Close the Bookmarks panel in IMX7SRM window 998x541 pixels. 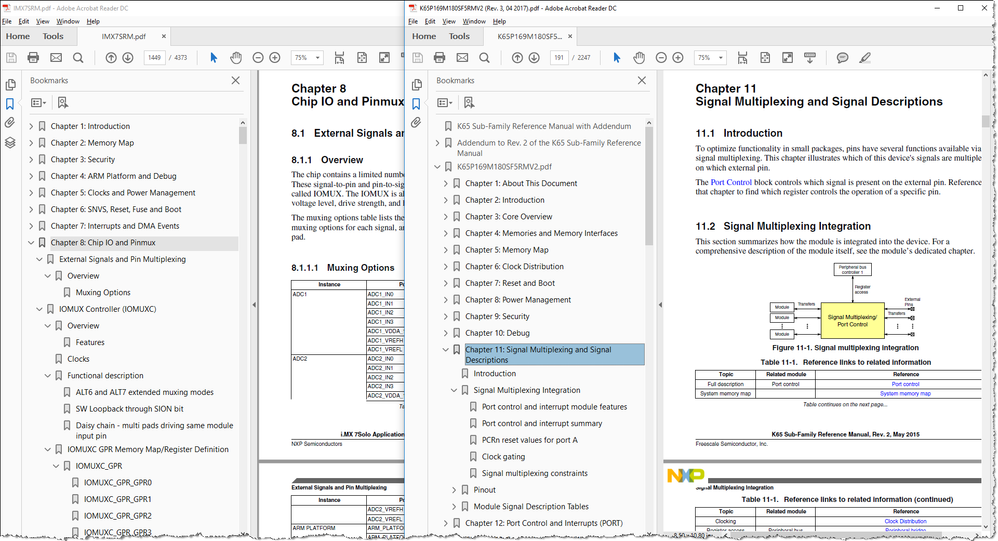point(235,80)
